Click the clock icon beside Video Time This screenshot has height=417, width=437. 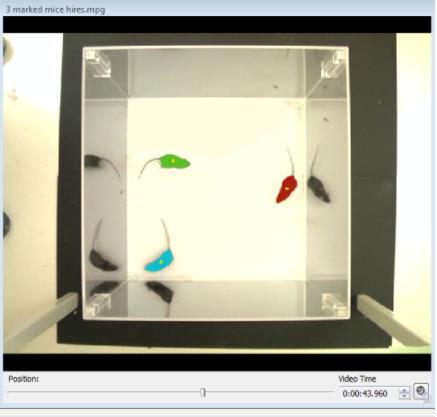421,391
